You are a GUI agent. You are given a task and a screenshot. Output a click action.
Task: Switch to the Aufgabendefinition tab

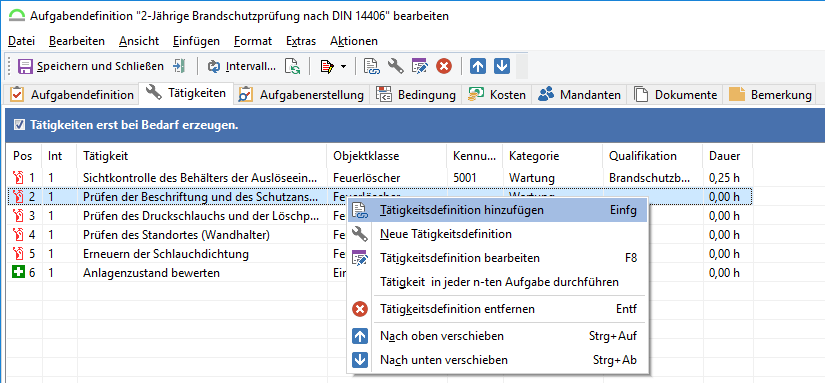72,95
